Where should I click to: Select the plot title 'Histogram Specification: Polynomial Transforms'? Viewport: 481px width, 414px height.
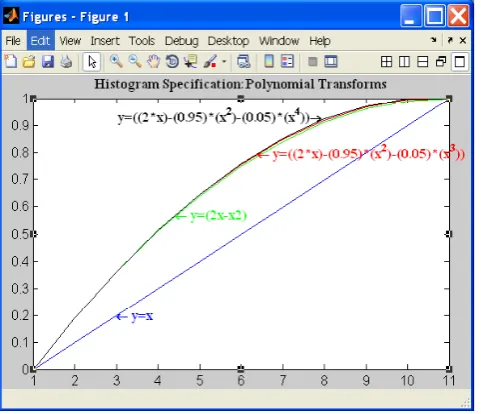240,84
